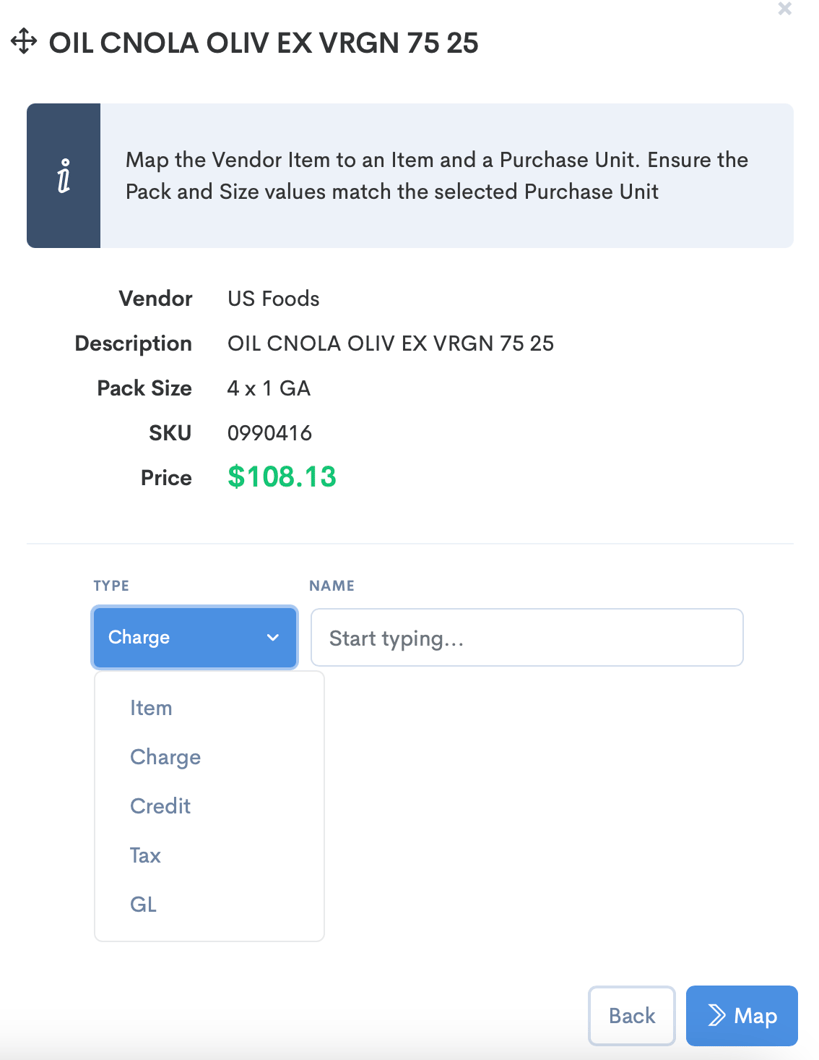Open the Type dropdown showing Charge
This screenshot has height=1060, width=819.
click(194, 637)
